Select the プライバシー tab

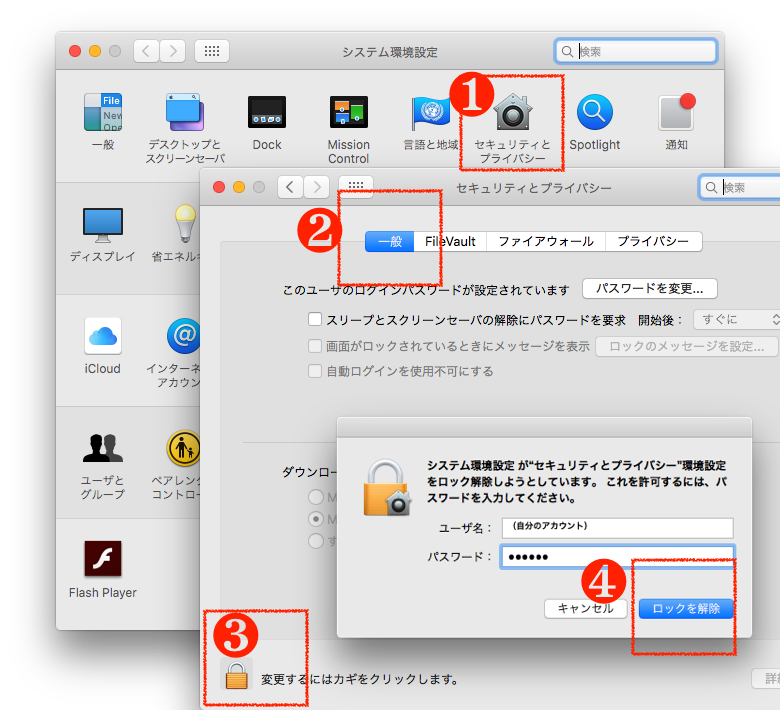[653, 241]
